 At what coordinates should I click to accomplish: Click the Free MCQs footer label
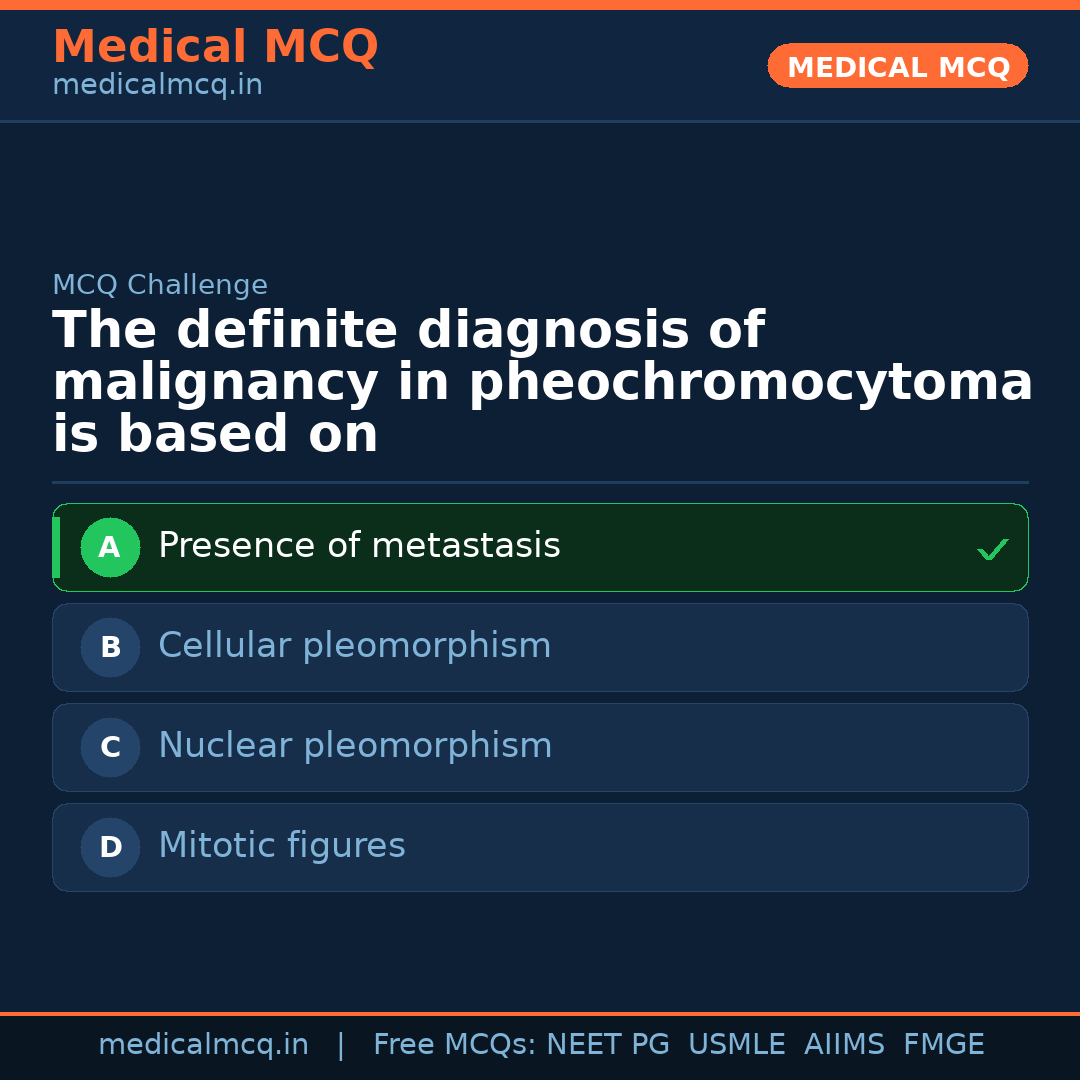click(x=454, y=1045)
